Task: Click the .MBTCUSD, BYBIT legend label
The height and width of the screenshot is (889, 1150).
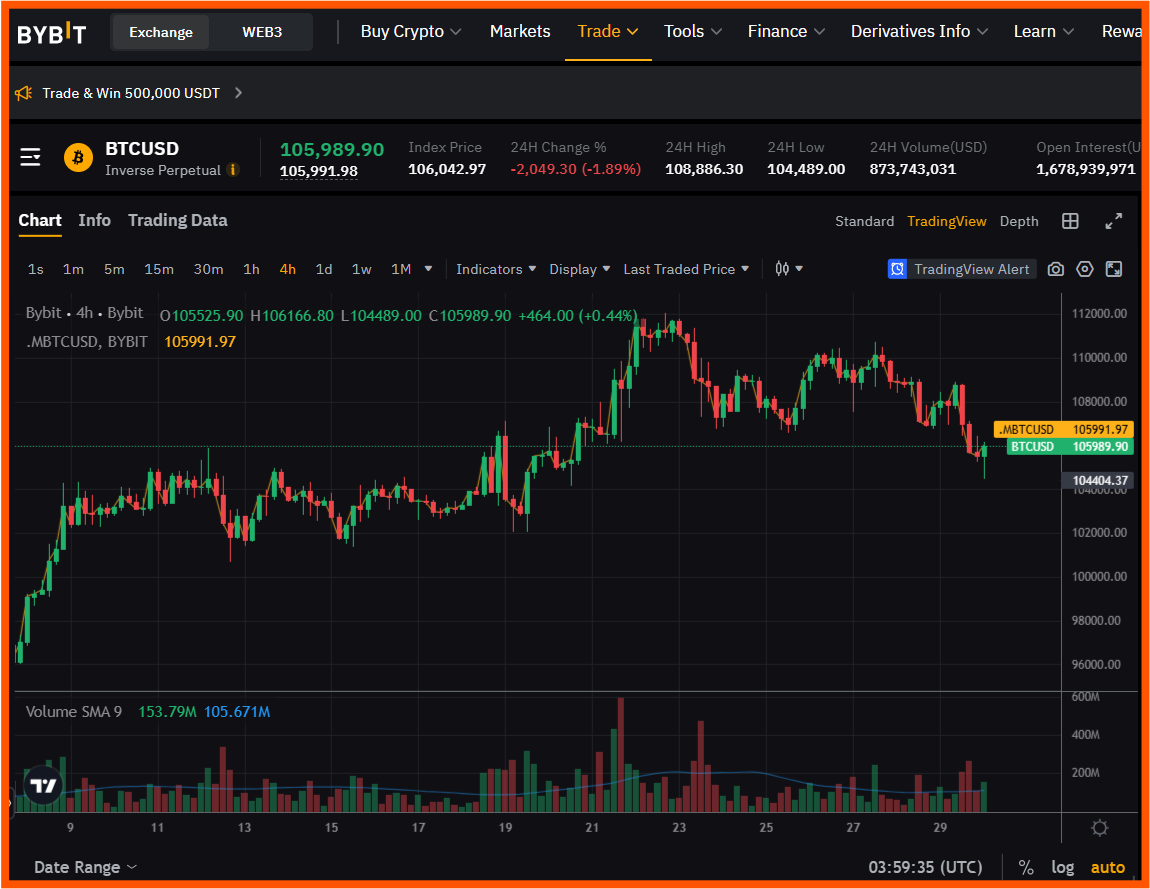Action: pos(87,342)
